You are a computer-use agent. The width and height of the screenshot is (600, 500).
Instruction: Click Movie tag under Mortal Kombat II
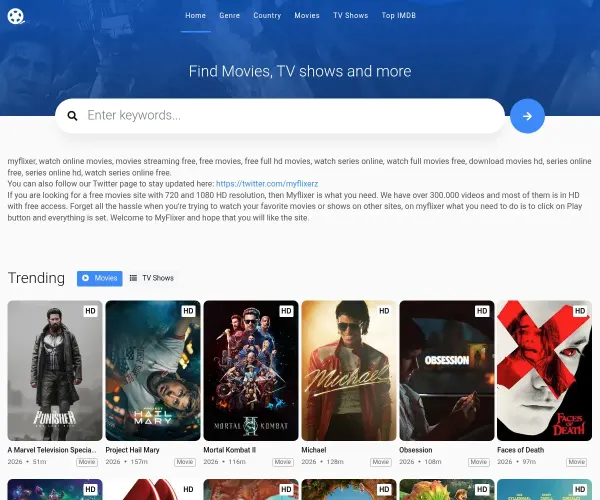pos(283,462)
